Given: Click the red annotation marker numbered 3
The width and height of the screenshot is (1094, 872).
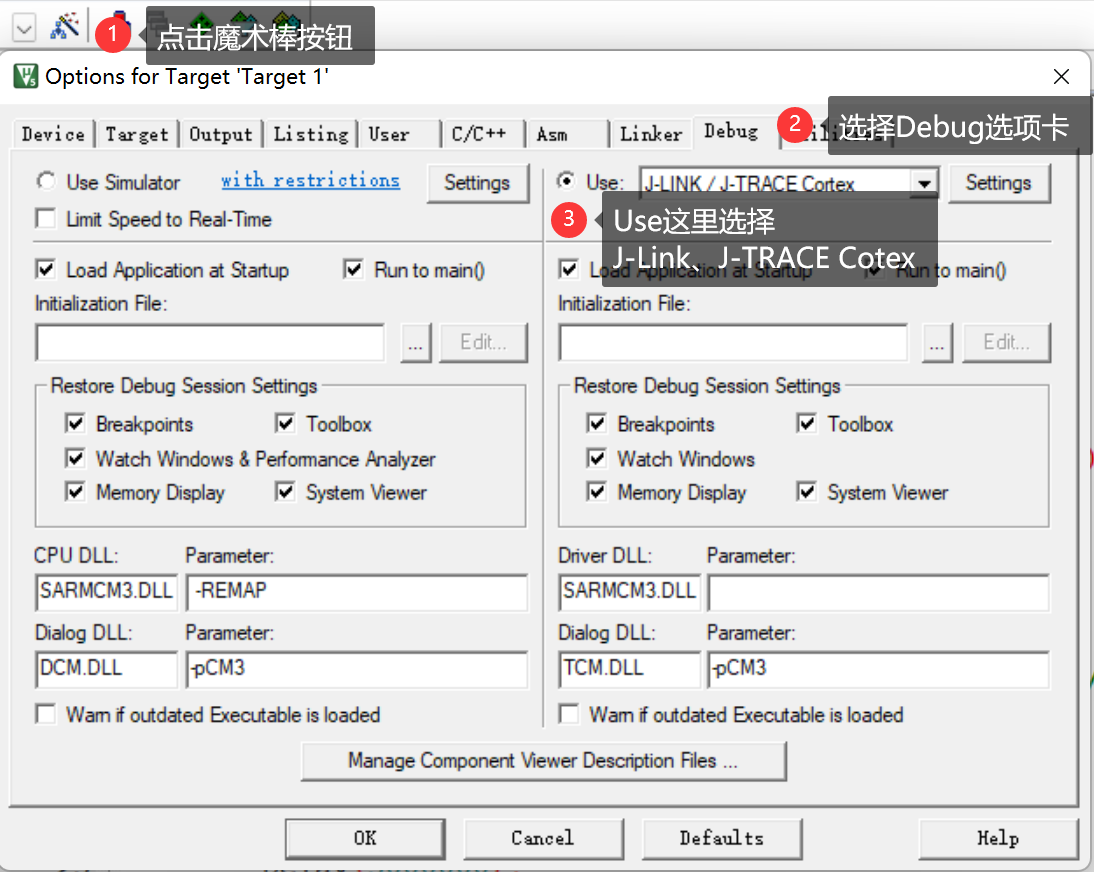Looking at the screenshot, I should click(570, 221).
